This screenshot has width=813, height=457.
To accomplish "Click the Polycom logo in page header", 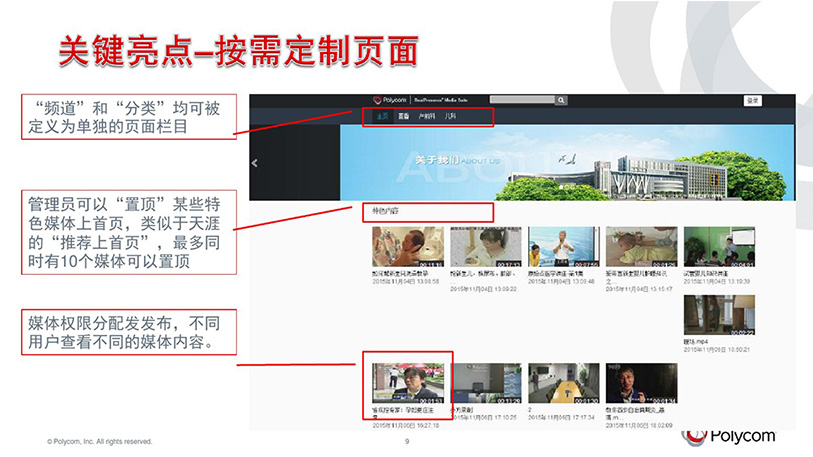I will click(x=391, y=100).
